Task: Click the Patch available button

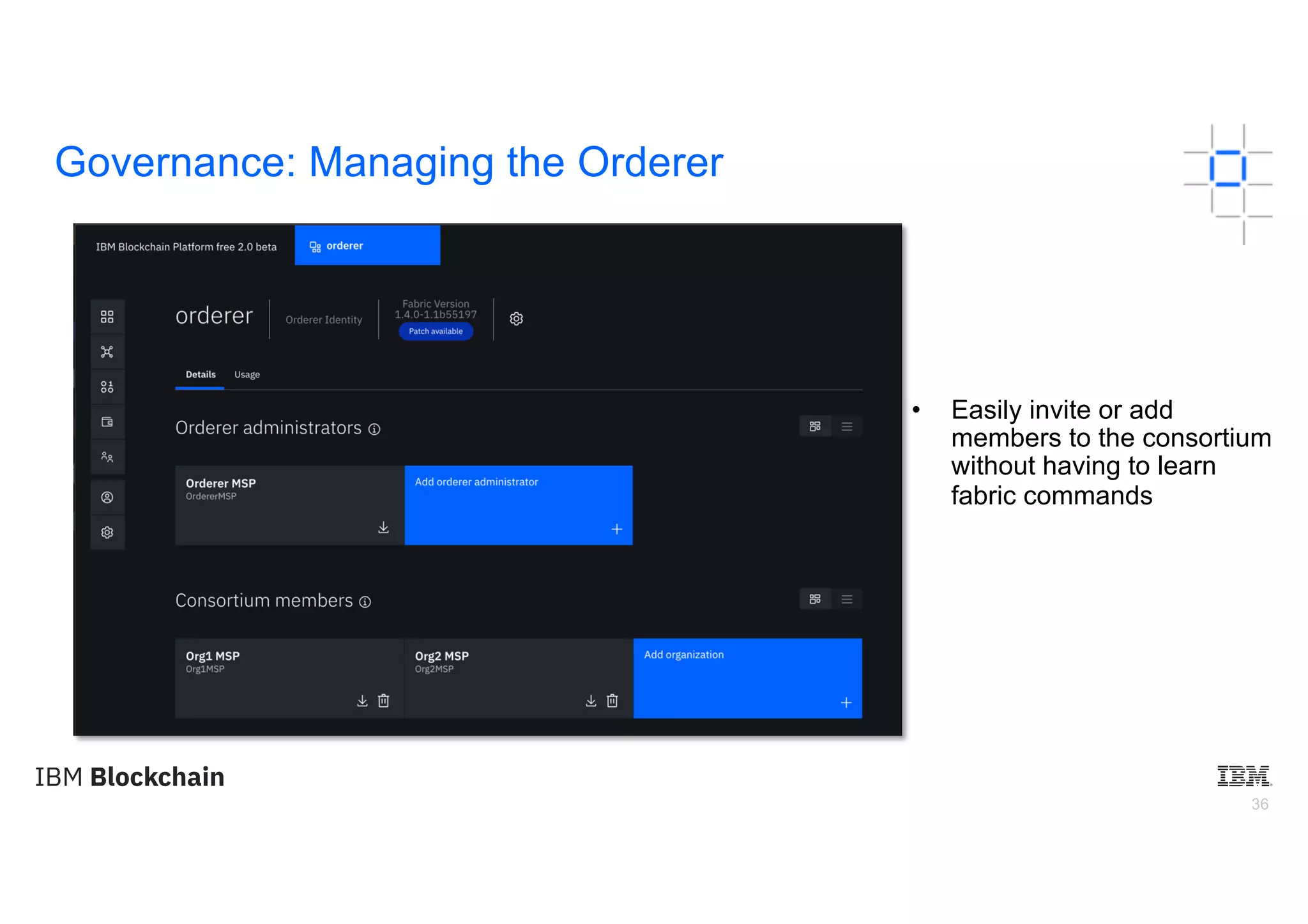Action: coord(436,331)
